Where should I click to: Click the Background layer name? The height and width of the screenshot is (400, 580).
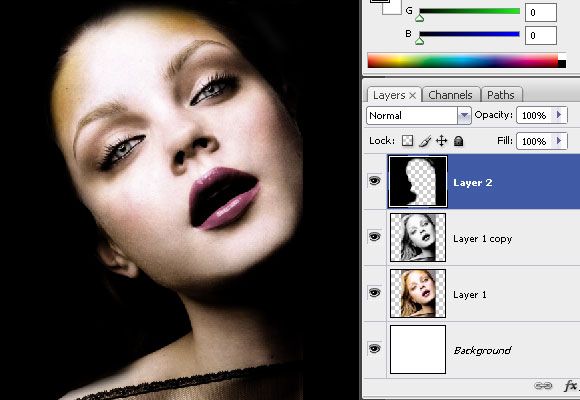pos(482,350)
